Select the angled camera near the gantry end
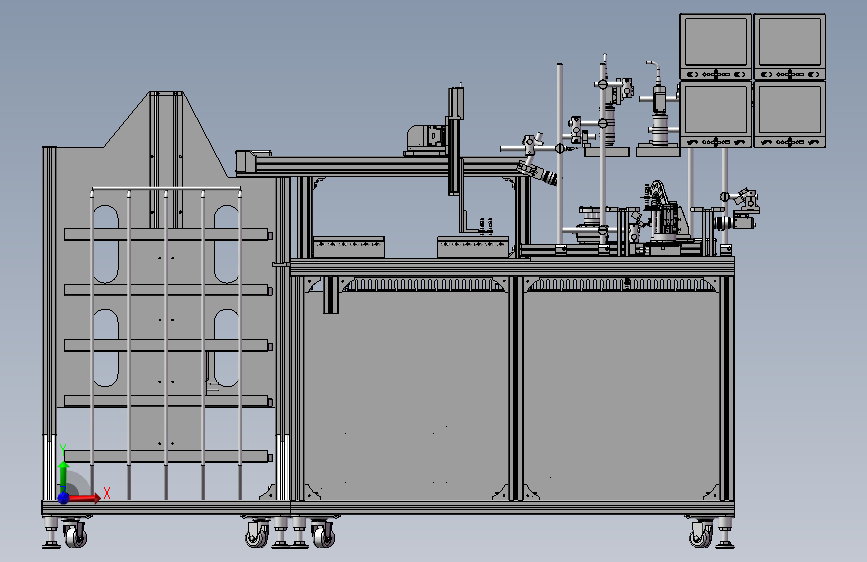 [537, 173]
